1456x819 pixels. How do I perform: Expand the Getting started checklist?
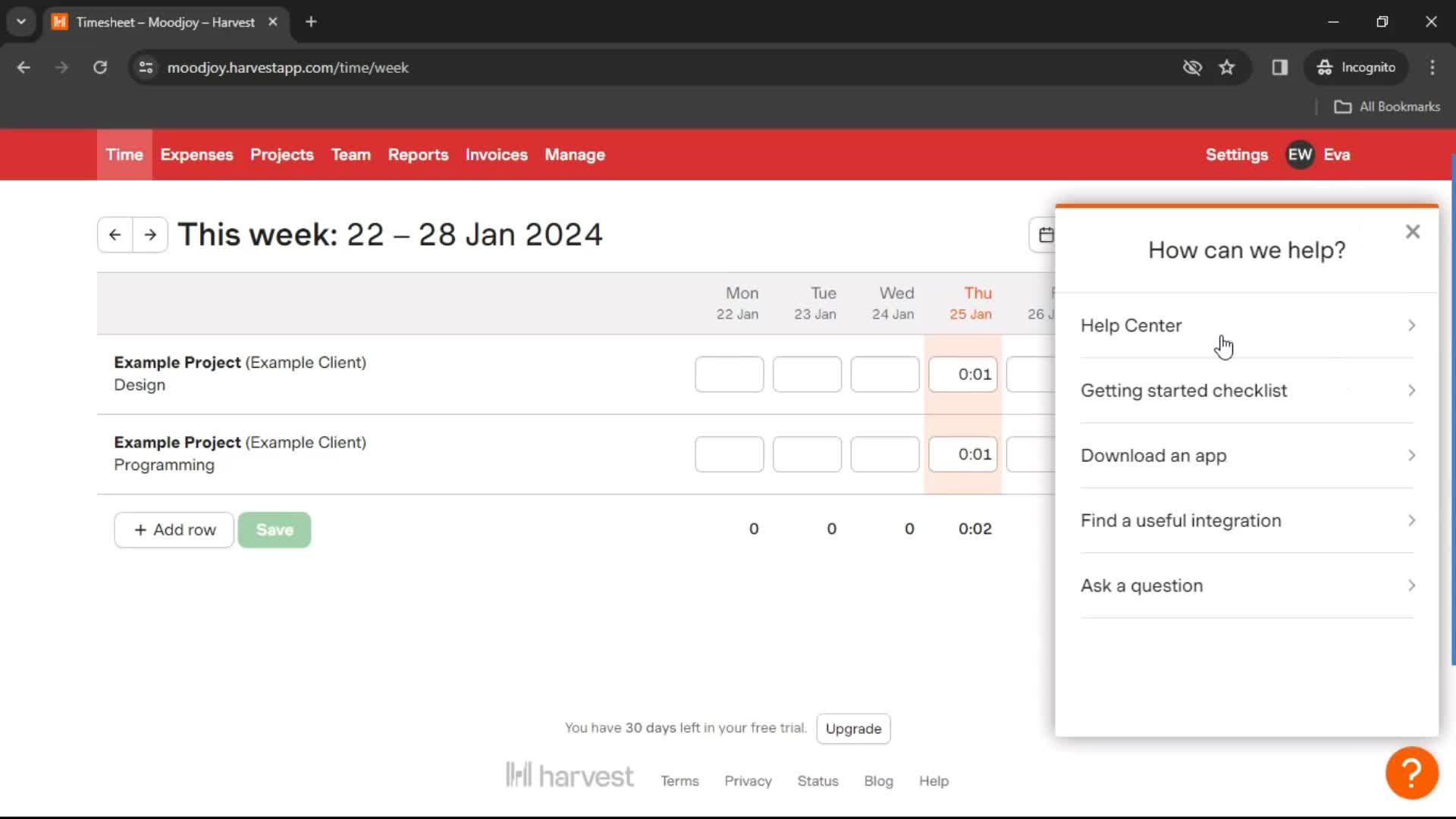click(1248, 390)
